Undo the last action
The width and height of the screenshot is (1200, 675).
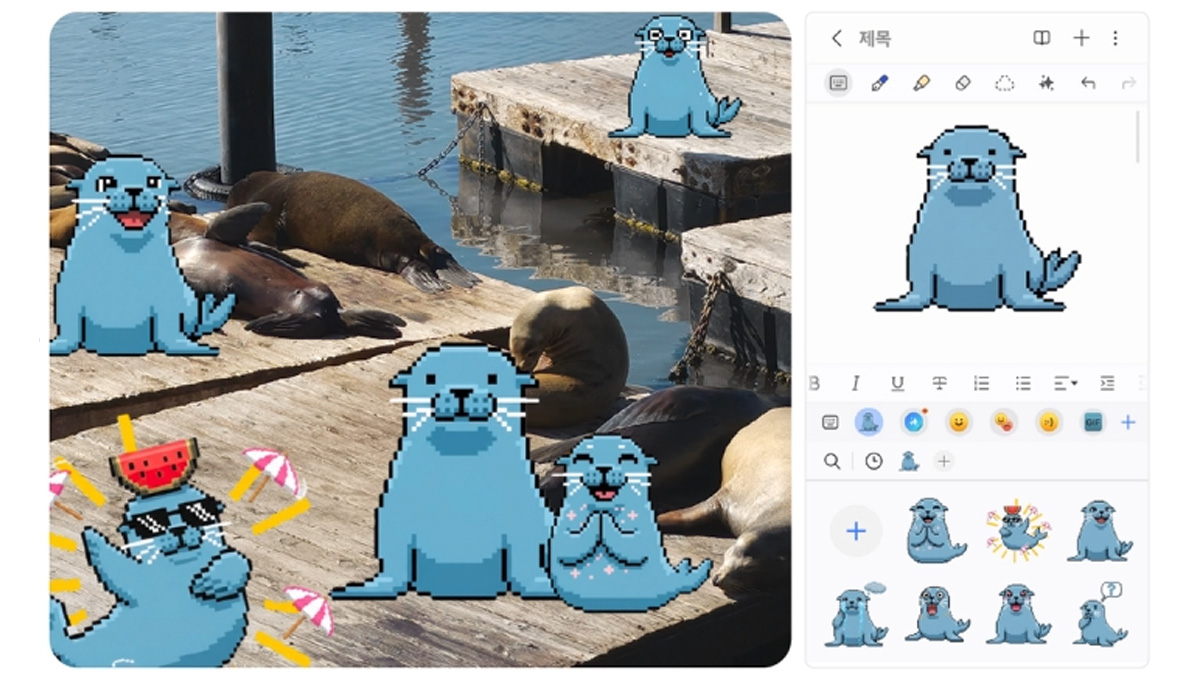coord(1088,83)
